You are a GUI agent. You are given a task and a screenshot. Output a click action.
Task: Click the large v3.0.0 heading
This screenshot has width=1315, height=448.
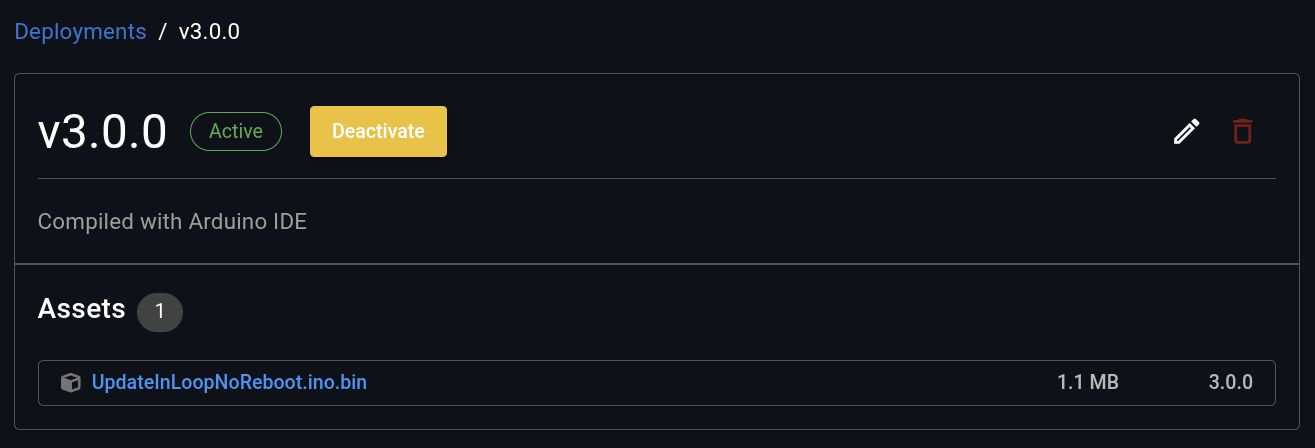(102, 132)
